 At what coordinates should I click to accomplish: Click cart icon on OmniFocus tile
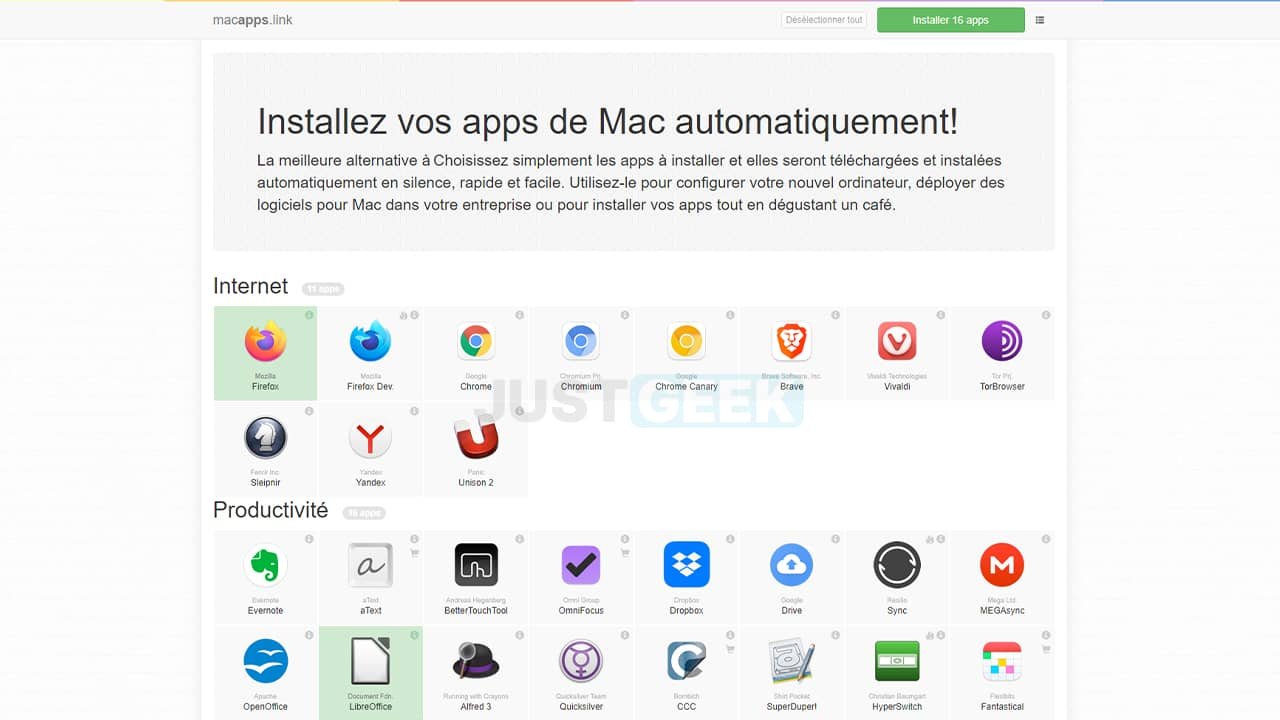pos(625,553)
